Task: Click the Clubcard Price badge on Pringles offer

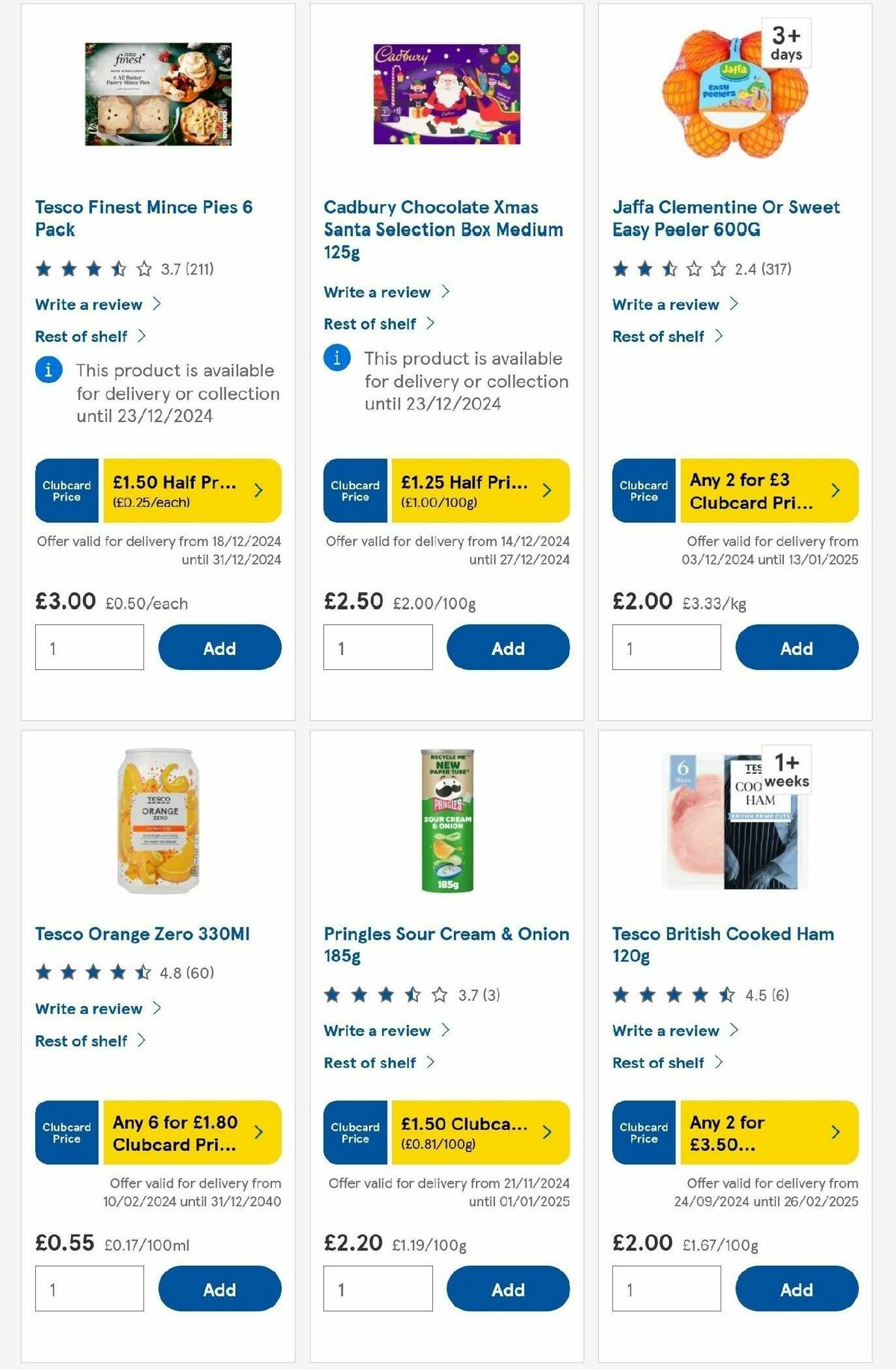Action: (355, 1132)
